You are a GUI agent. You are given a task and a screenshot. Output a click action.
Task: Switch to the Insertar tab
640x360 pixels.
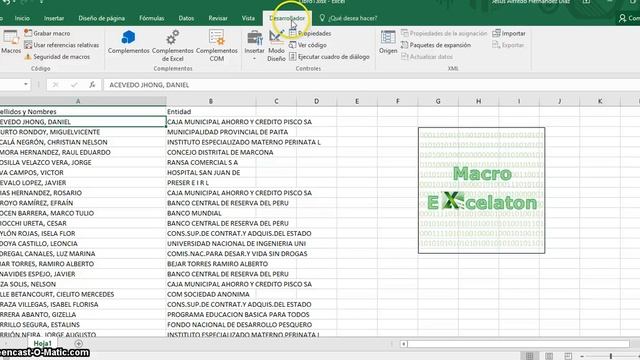54,18
